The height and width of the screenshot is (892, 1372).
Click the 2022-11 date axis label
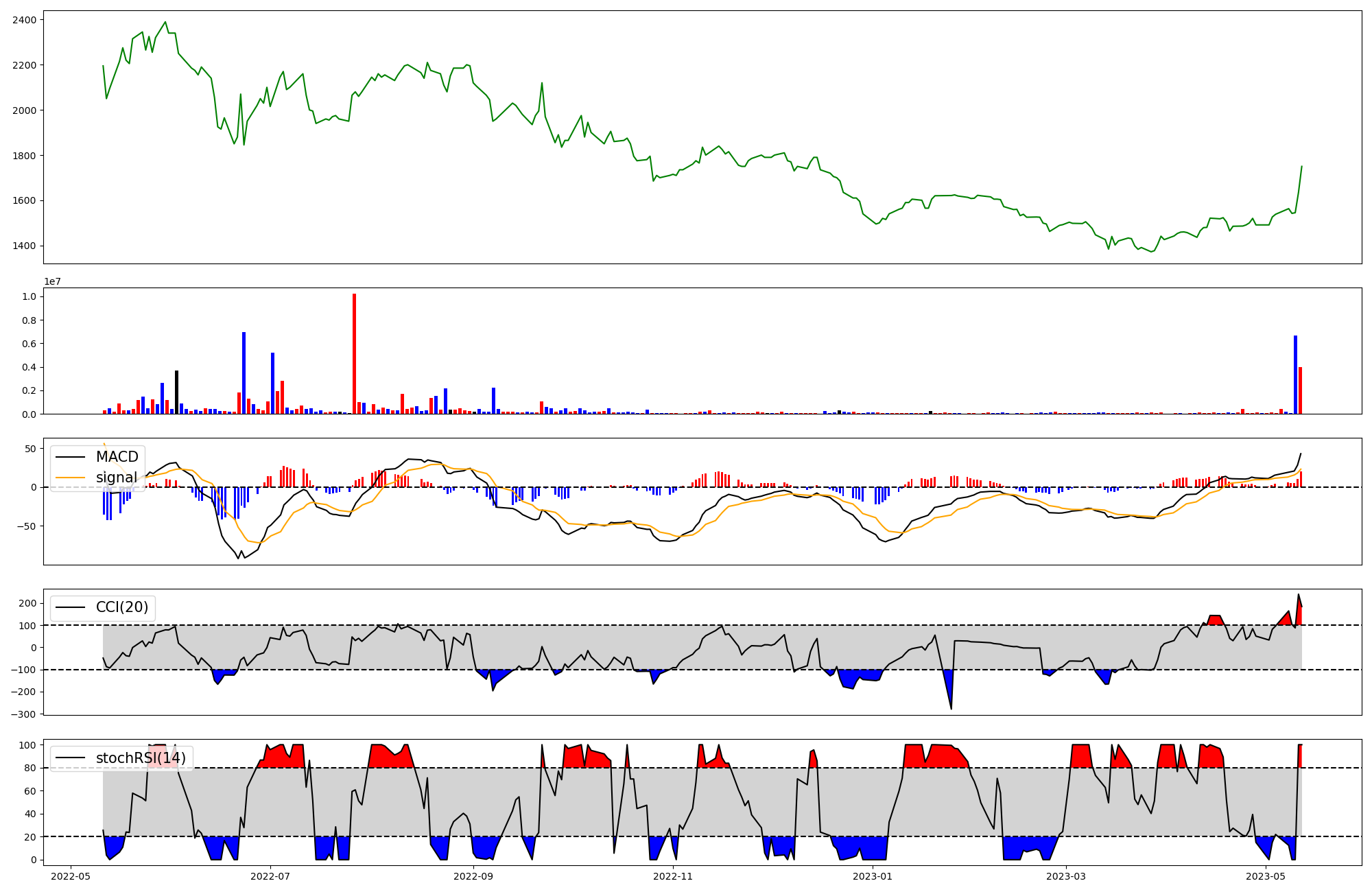tap(673, 876)
